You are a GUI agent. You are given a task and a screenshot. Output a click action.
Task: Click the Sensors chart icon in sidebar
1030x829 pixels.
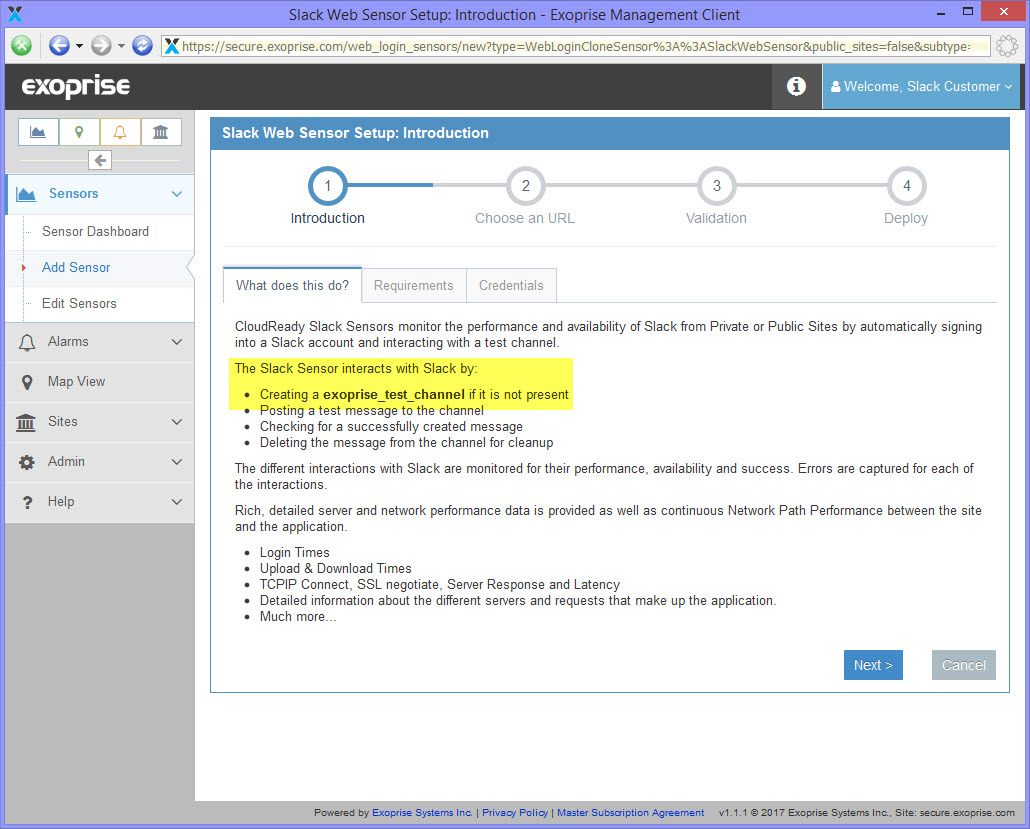(x=26, y=194)
